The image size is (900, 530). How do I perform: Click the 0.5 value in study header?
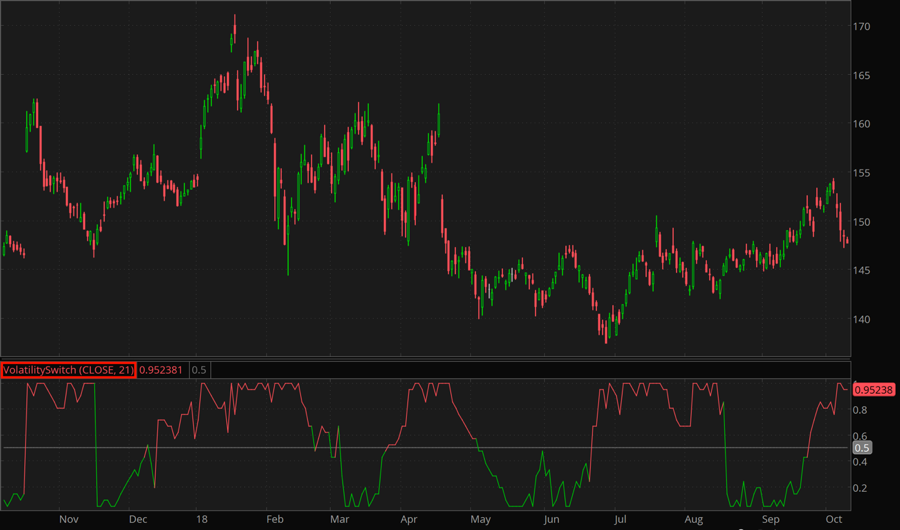199,370
